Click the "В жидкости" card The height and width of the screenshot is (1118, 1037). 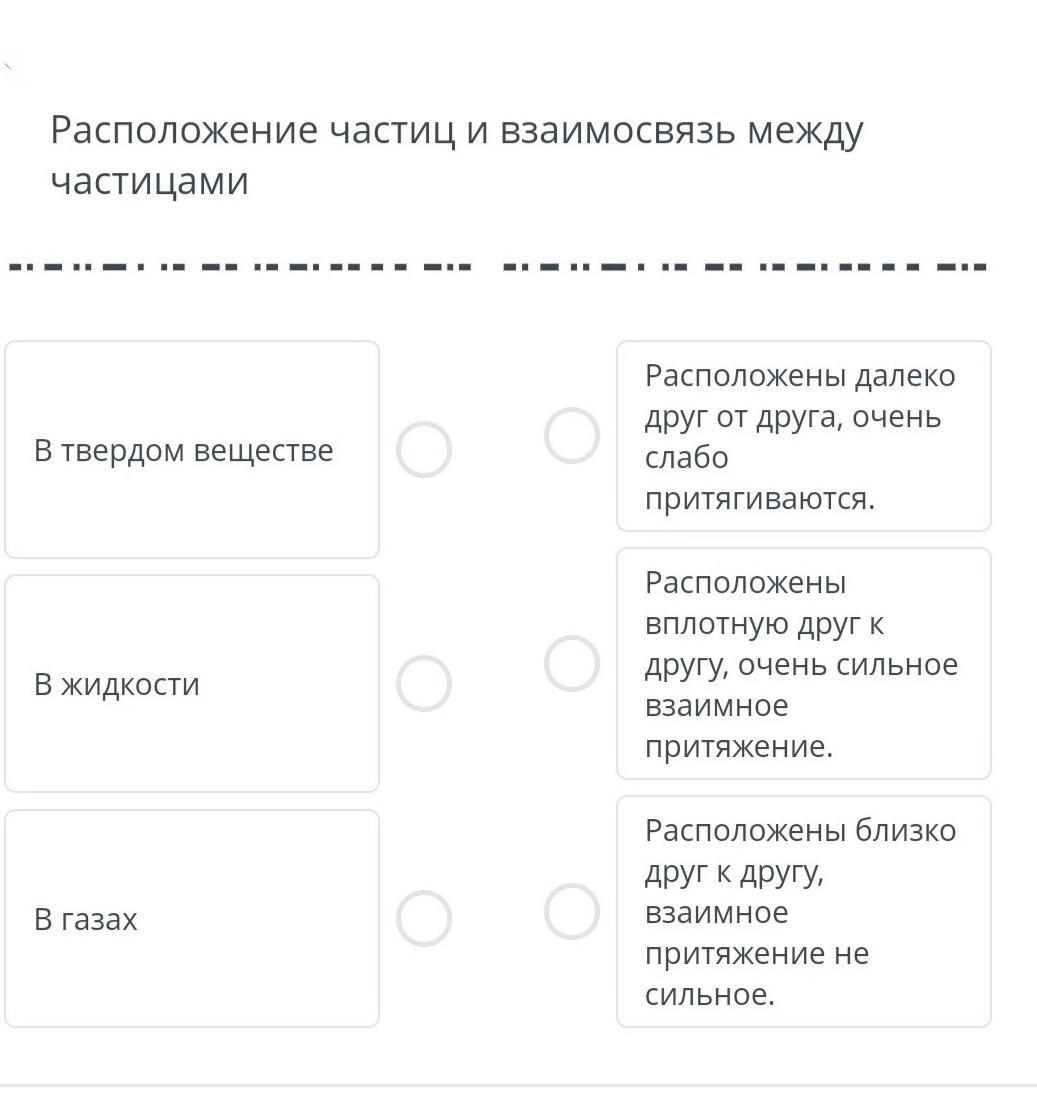coord(192,684)
